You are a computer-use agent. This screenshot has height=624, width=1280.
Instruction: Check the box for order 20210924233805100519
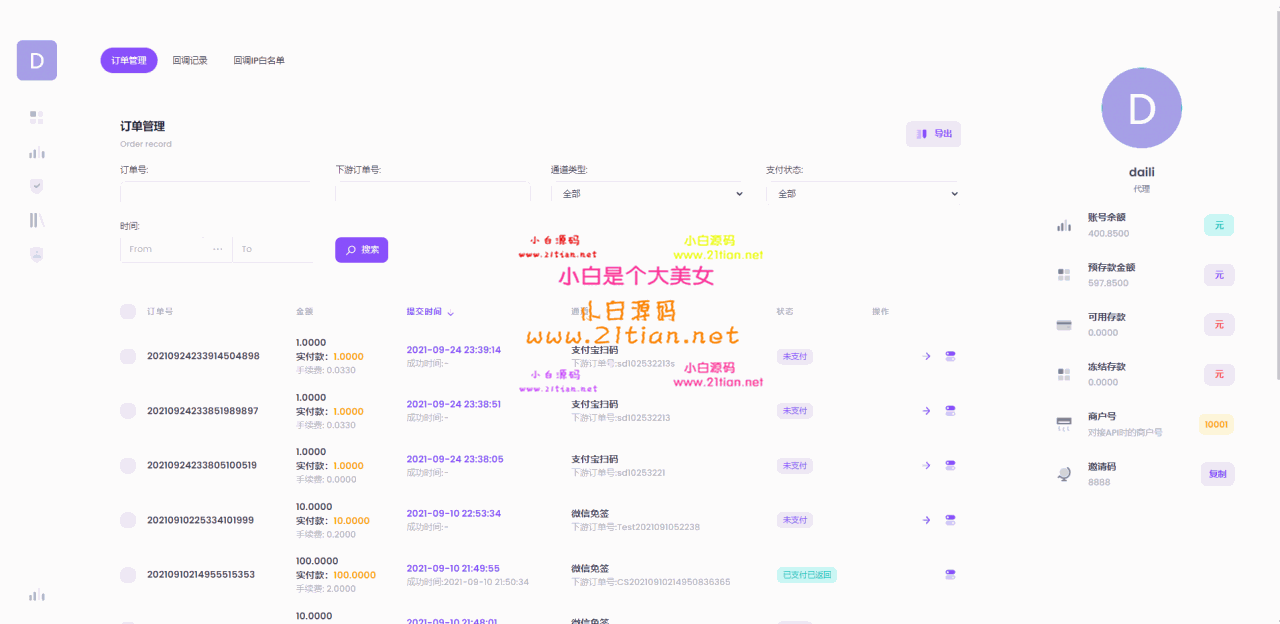pos(128,465)
